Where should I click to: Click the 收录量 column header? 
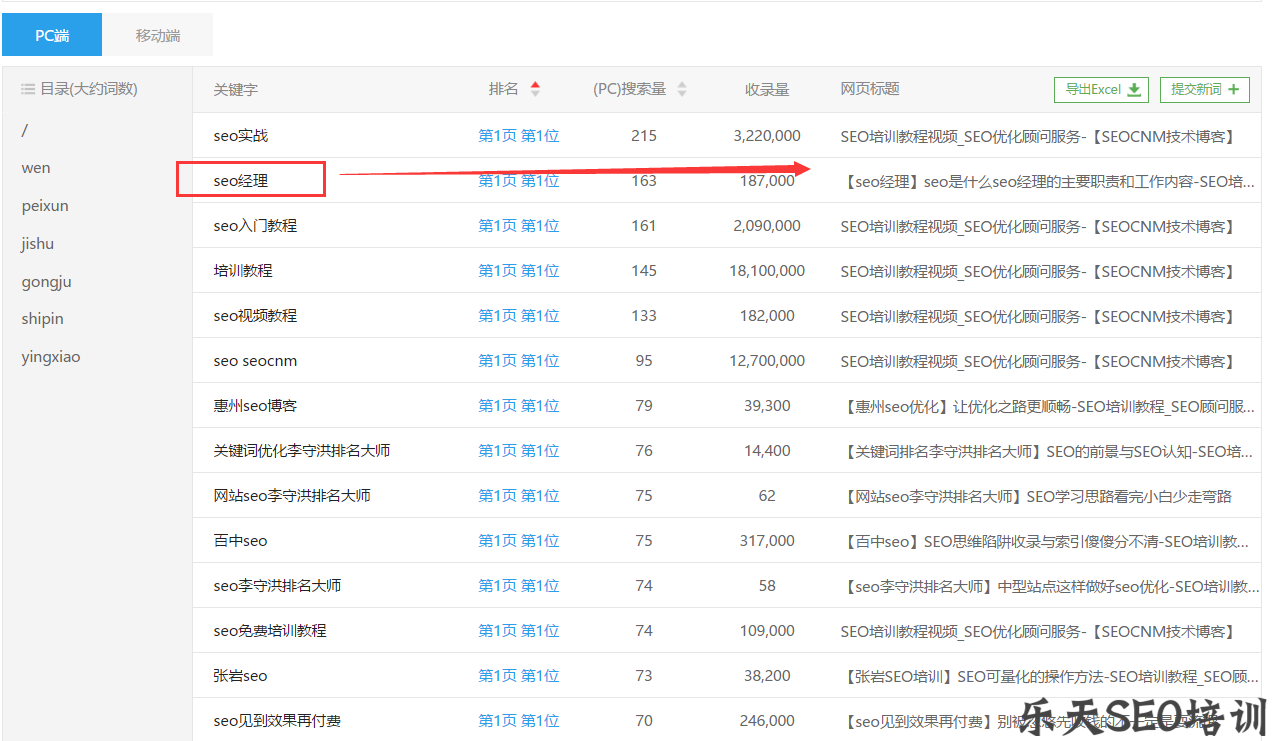[767, 89]
